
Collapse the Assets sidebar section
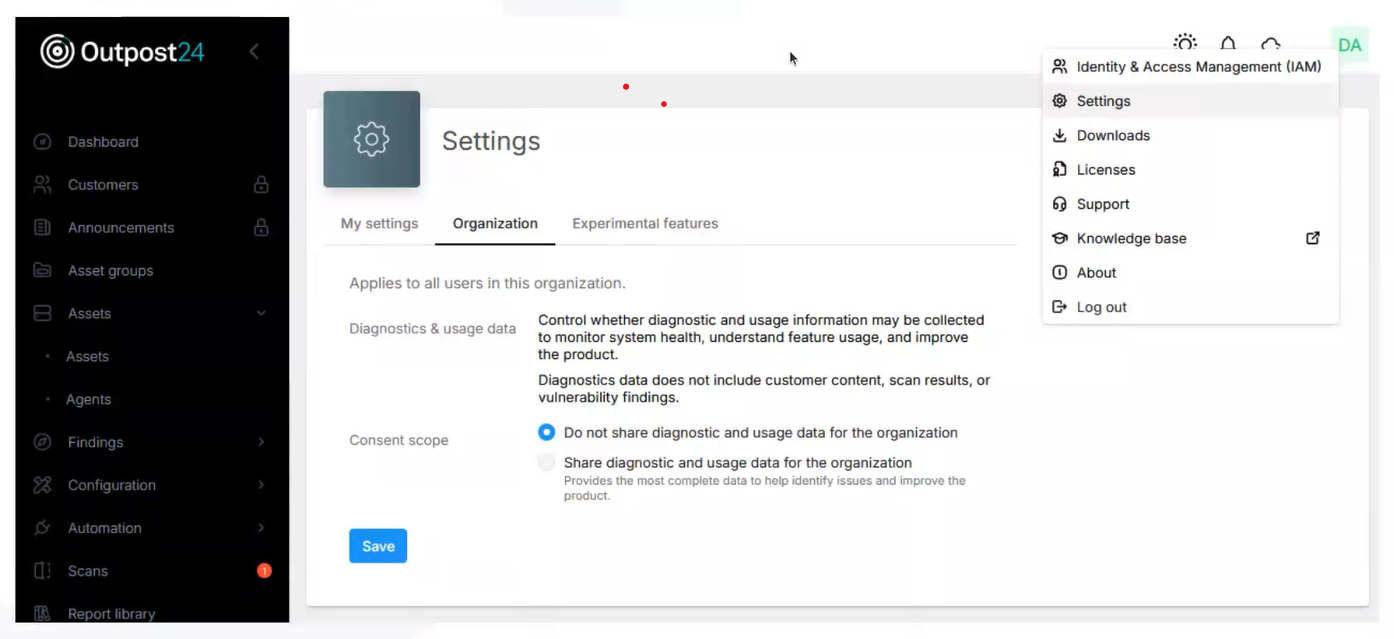click(x=261, y=314)
